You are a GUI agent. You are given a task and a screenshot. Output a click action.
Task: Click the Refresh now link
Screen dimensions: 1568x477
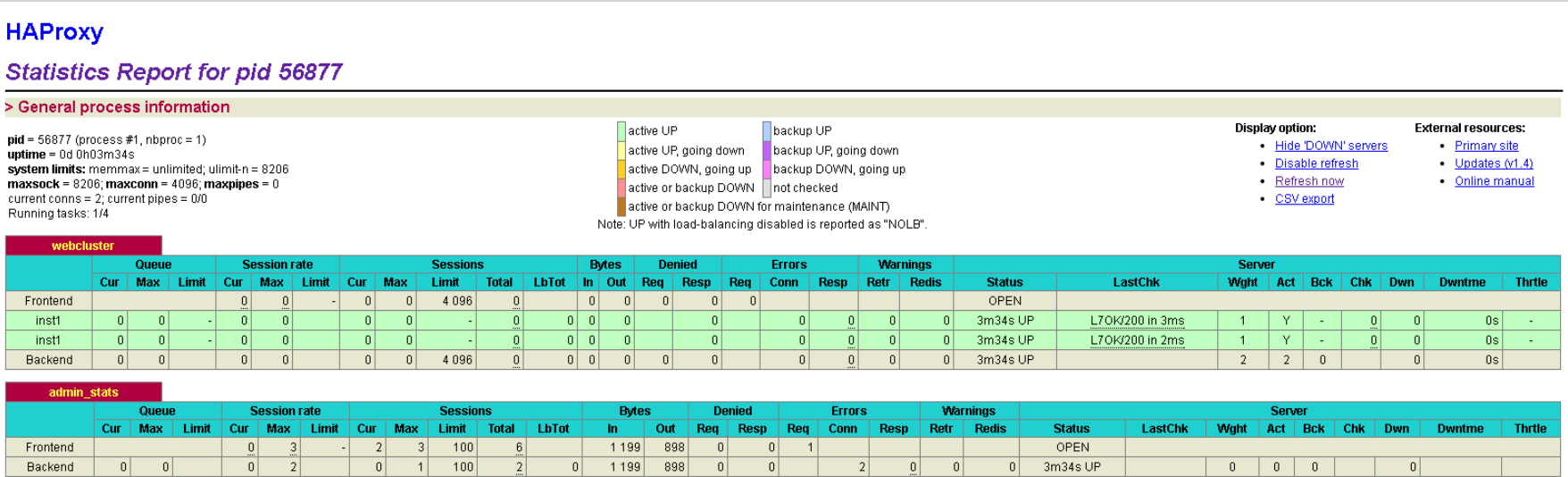pos(1309,181)
